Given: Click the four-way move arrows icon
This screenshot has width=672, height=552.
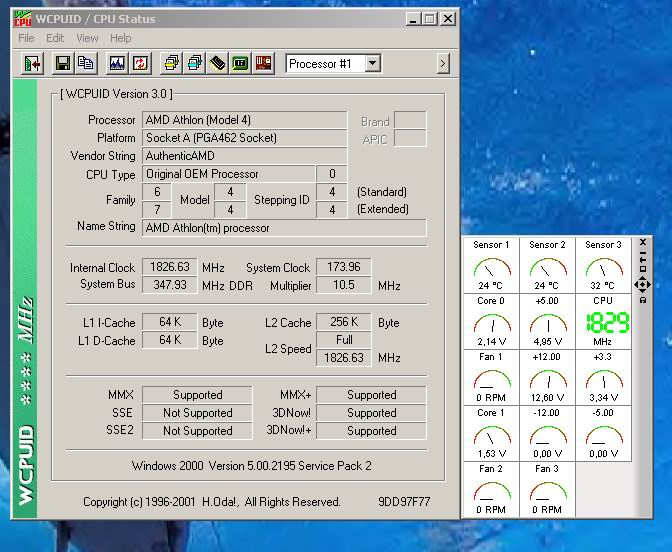Looking at the screenshot, I should (x=642, y=285).
